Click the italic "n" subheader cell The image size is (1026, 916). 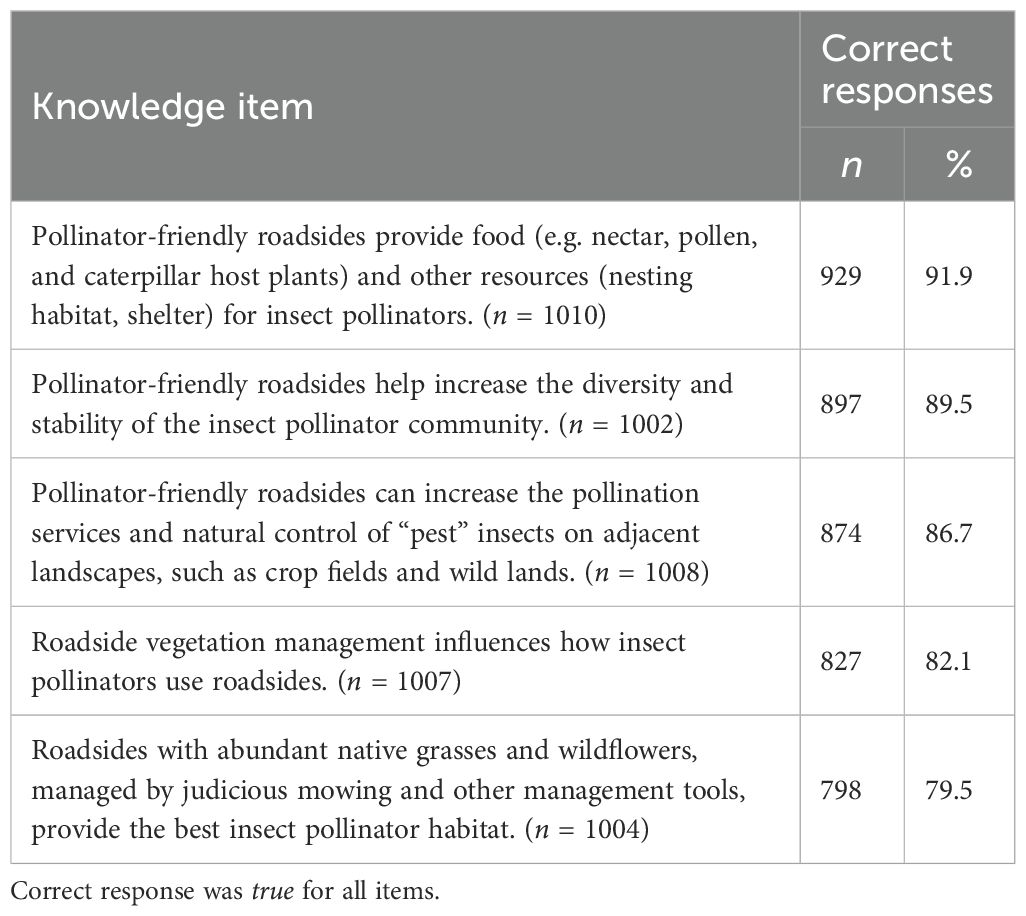[851, 165]
